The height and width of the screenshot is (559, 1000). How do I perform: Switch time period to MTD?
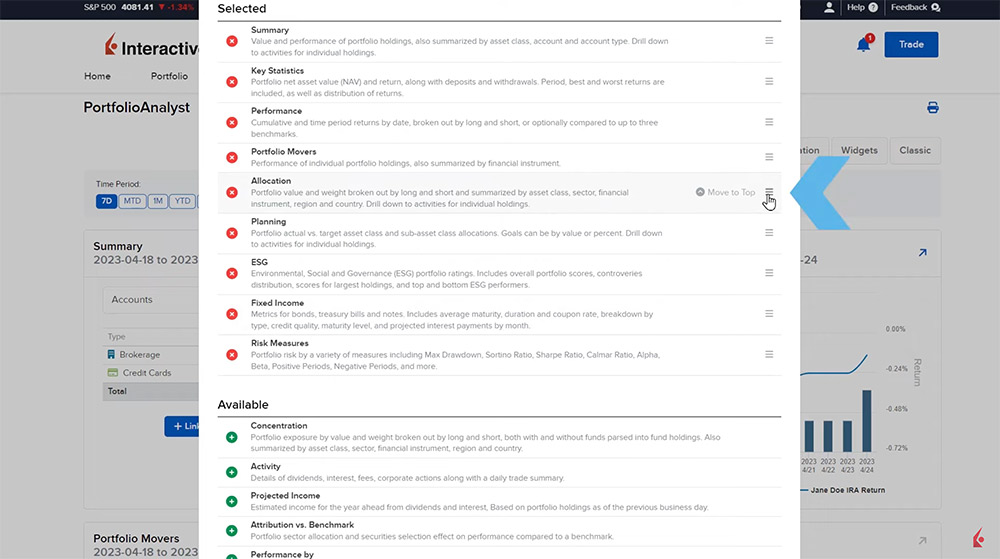click(x=132, y=201)
